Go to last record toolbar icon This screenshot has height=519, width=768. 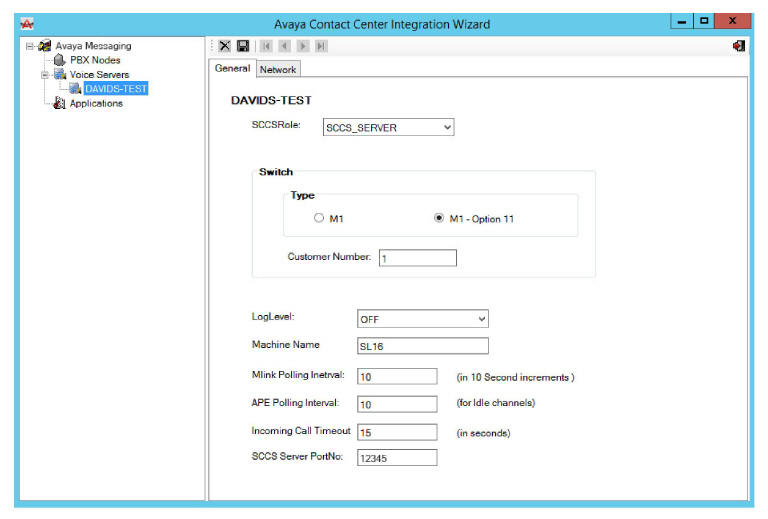(321, 46)
